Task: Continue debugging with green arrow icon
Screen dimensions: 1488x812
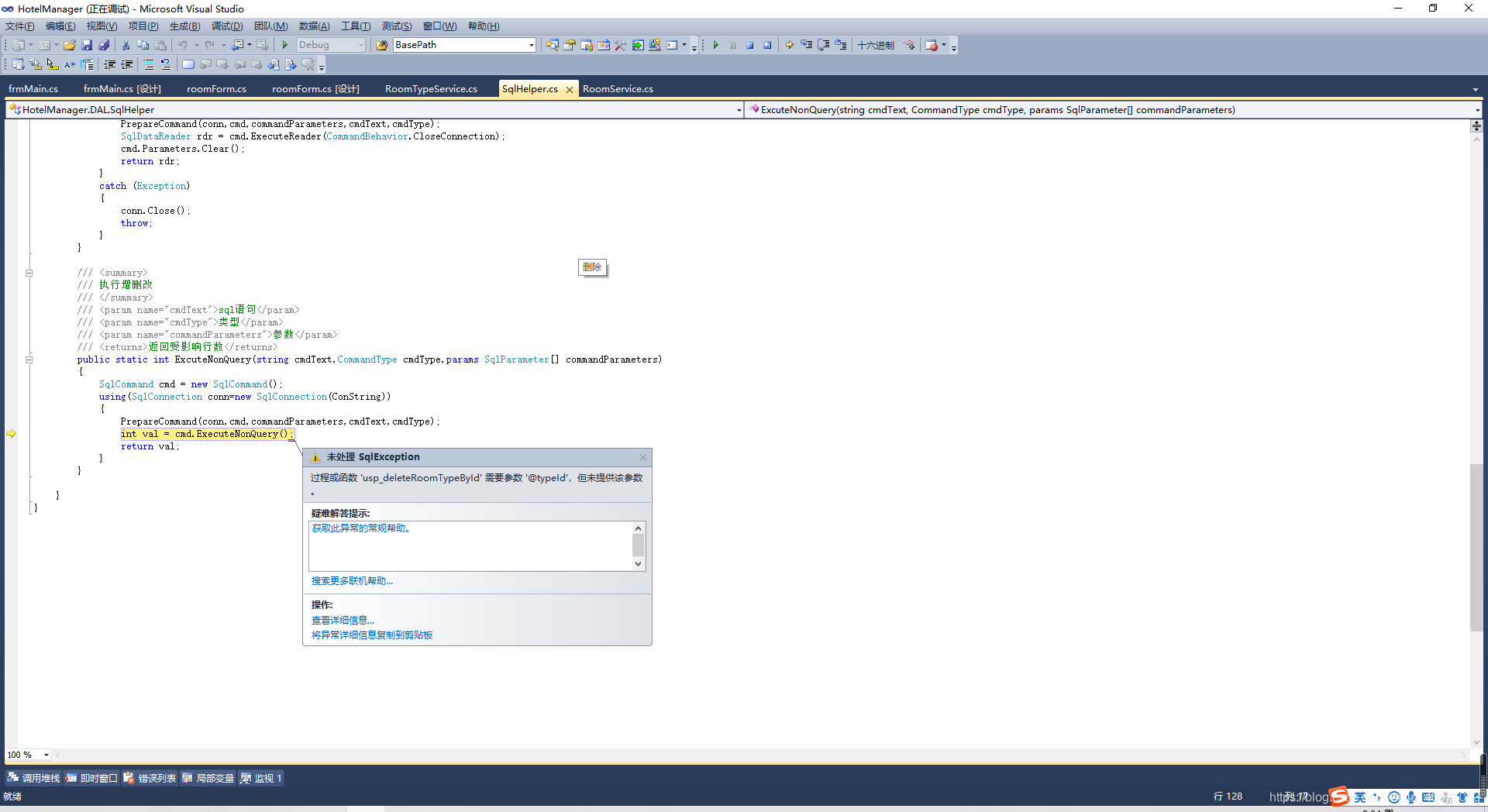Action: [x=716, y=46]
